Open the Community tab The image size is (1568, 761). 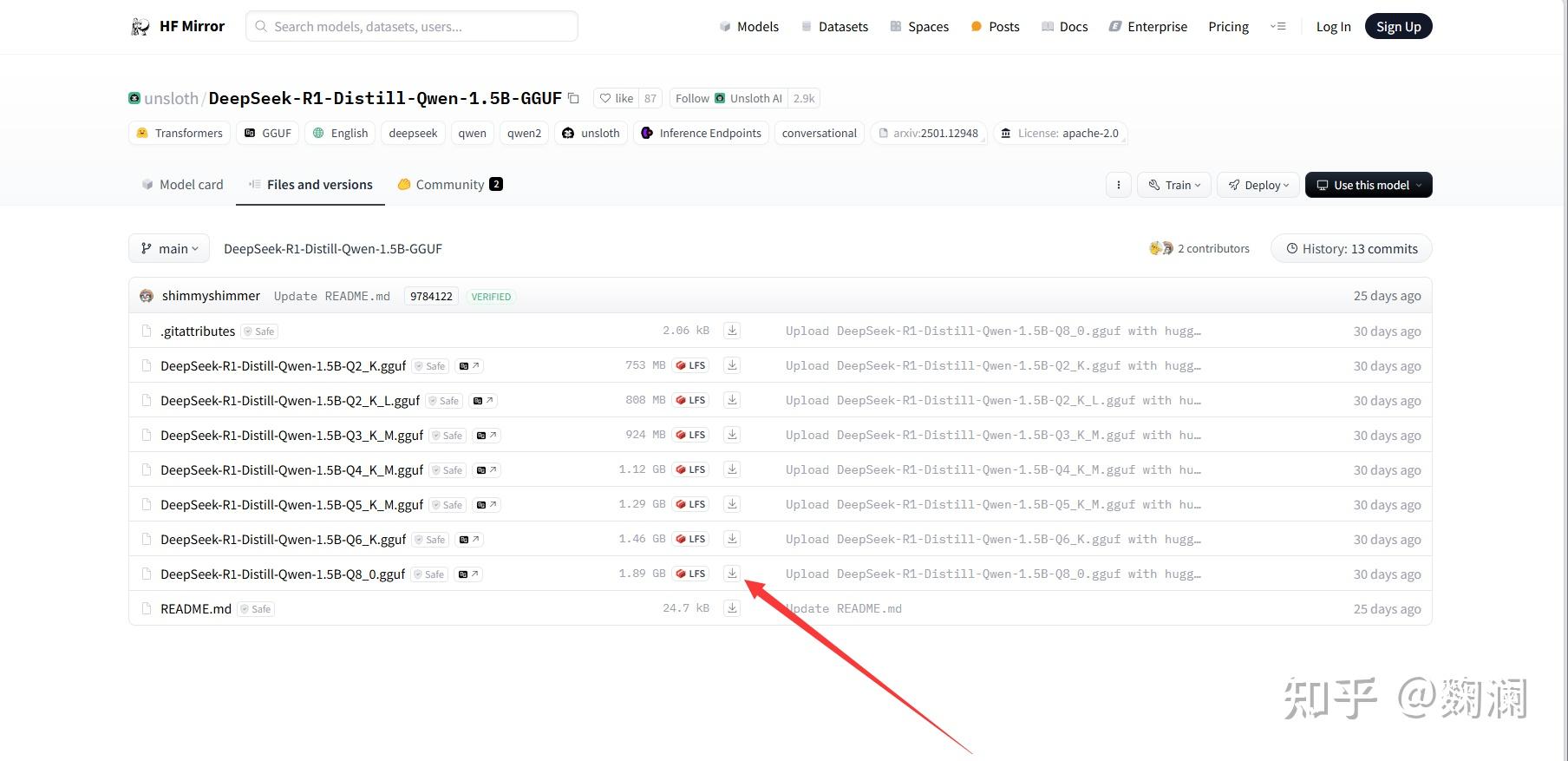coord(450,185)
